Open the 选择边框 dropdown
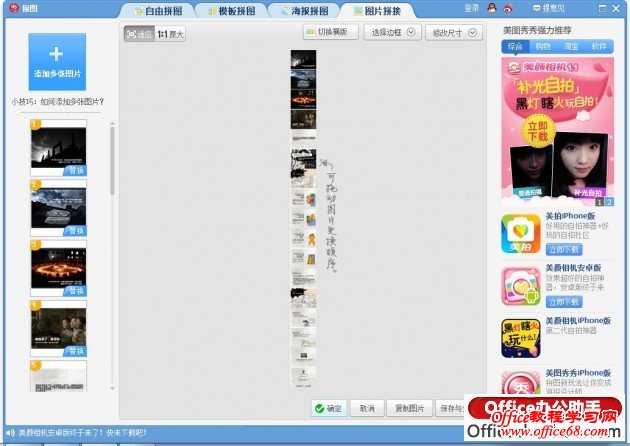Viewport: 630px width, 446px height. pyautogui.click(x=392, y=32)
